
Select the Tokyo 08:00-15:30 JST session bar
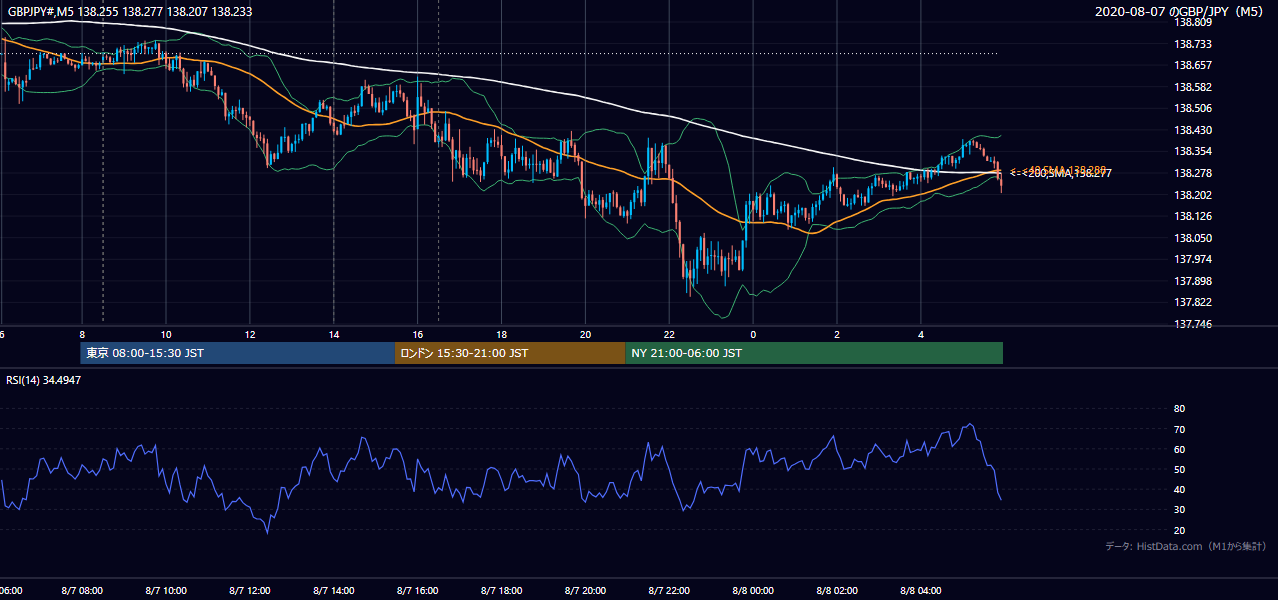pyautogui.click(x=238, y=353)
